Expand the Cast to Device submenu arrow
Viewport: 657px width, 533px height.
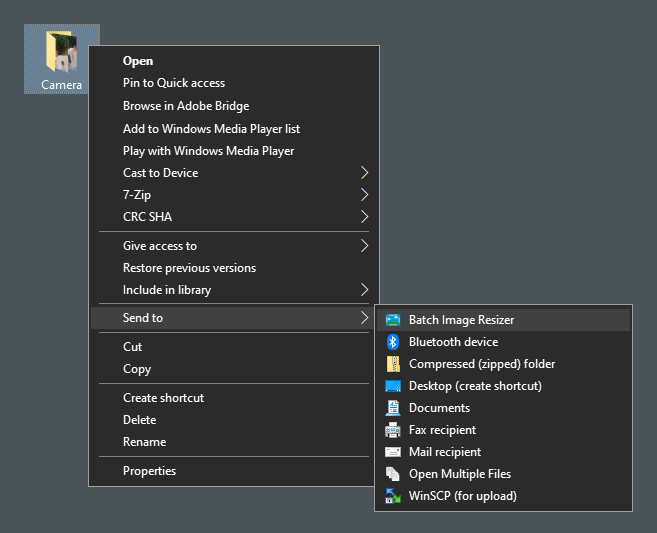pos(365,173)
